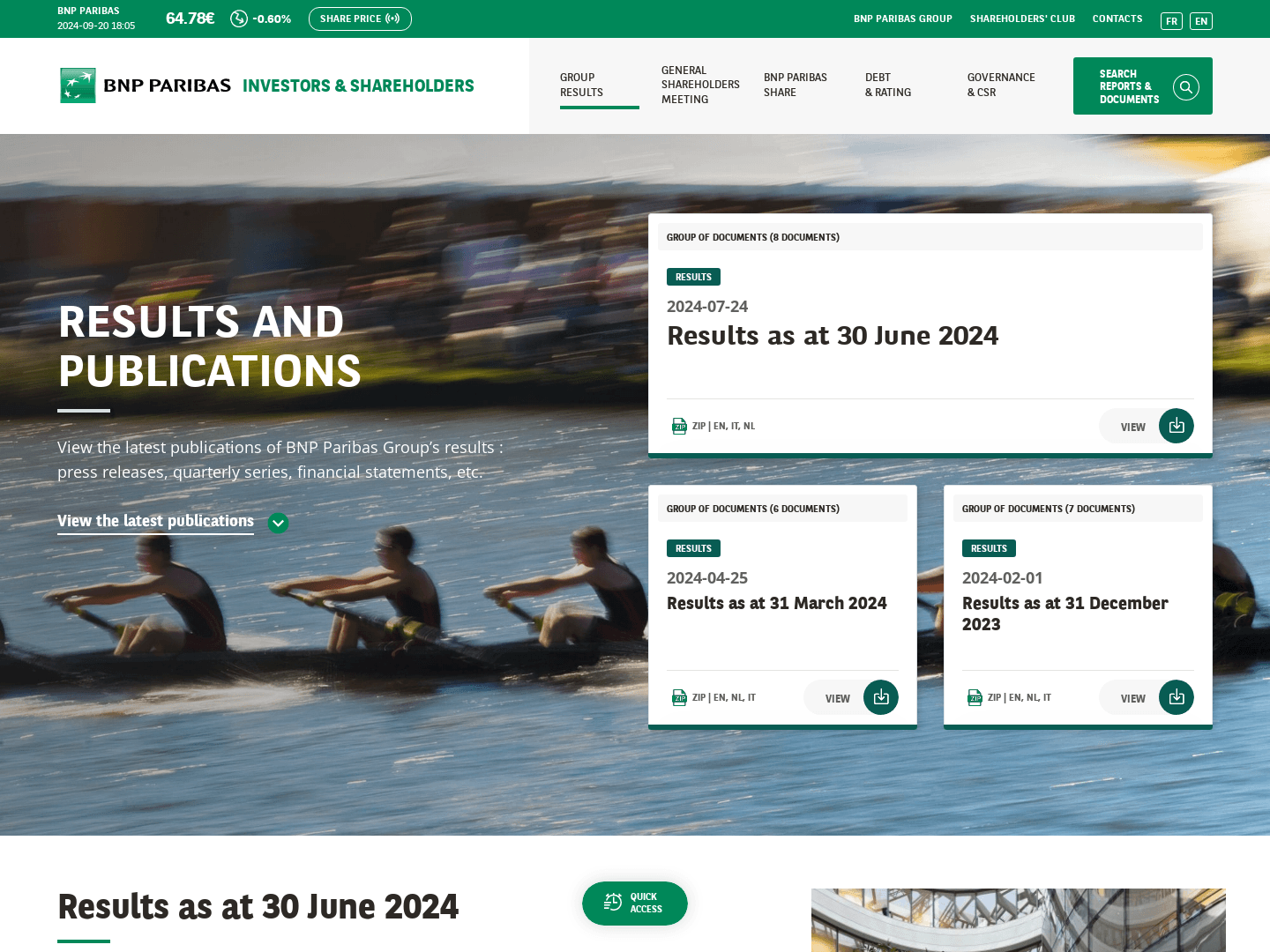The height and width of the screenshot is (952, 1270).
Task: Download the Results as at 30 June 2024 ZIP
Action: point(1177,426)
